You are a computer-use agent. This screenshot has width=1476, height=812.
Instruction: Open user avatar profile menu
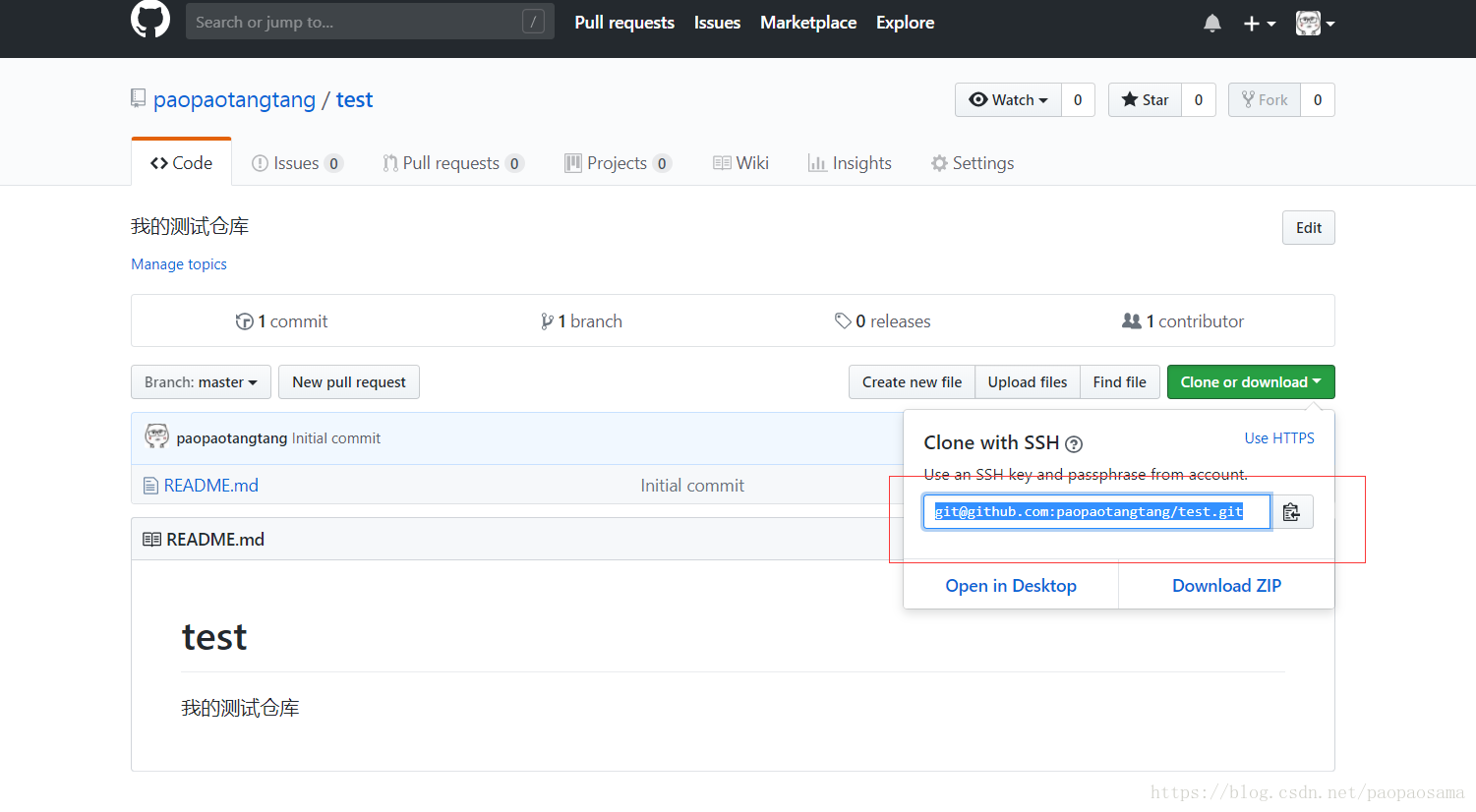click(x=1315, y=24)
